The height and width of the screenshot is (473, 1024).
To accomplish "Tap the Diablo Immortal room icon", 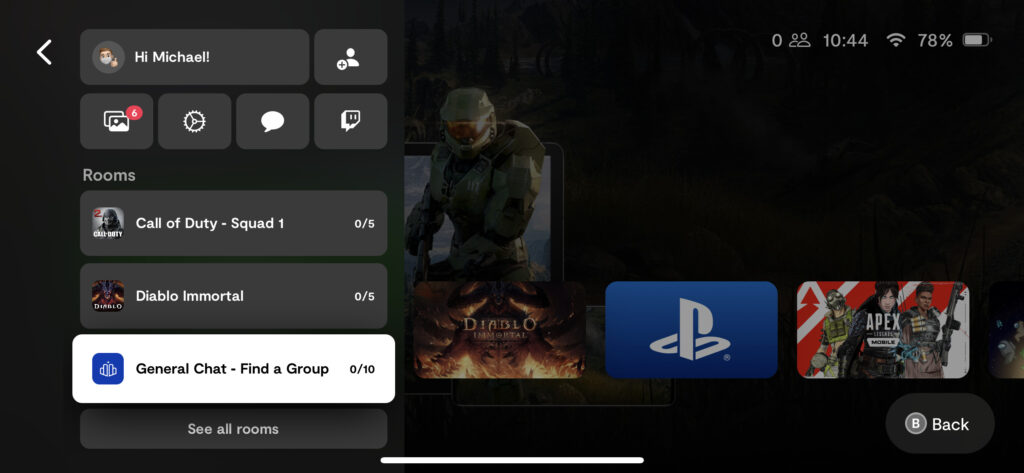I will pos(108,296).
